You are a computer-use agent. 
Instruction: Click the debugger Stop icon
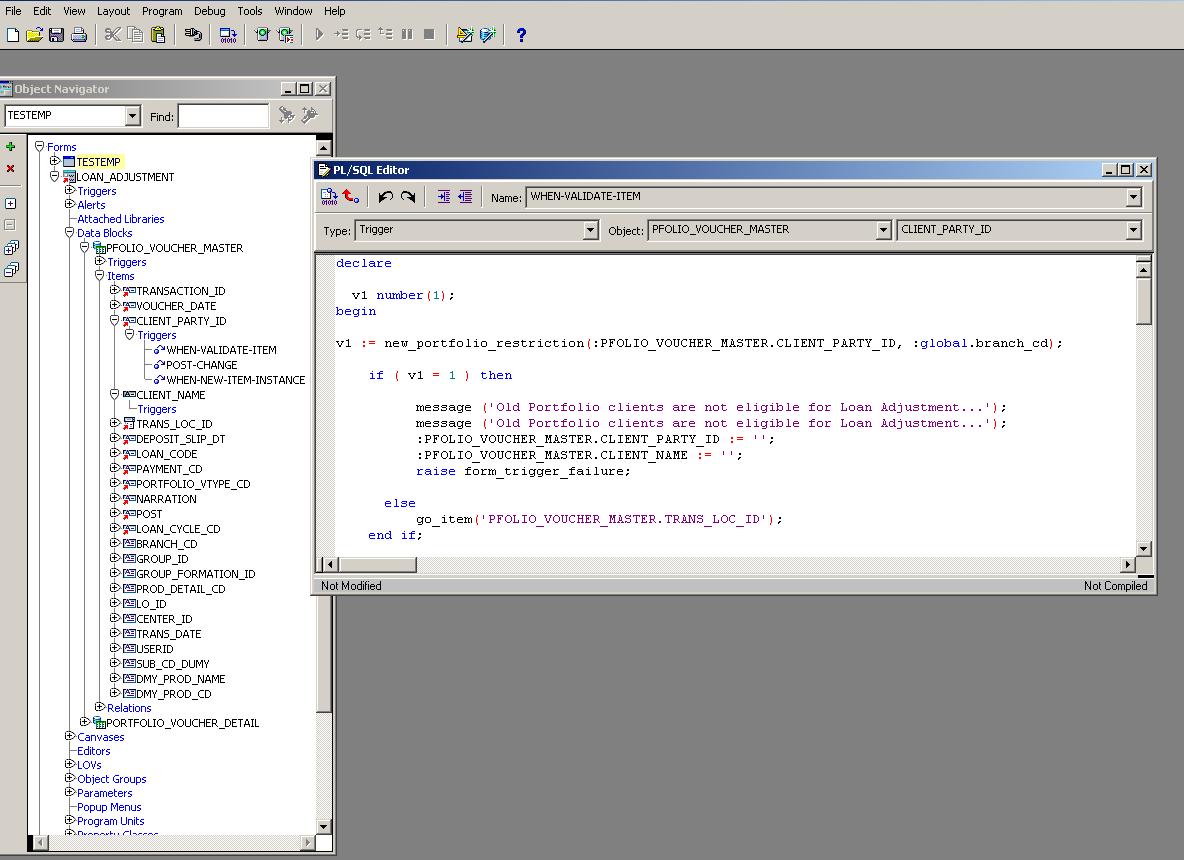click(430, 35)
